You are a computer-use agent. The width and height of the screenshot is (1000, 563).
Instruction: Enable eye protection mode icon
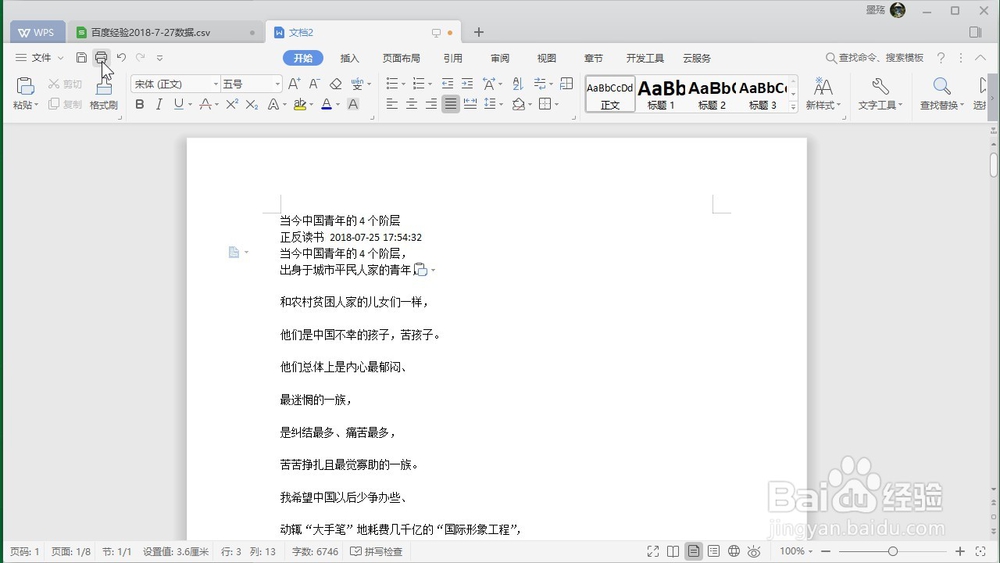754,552
